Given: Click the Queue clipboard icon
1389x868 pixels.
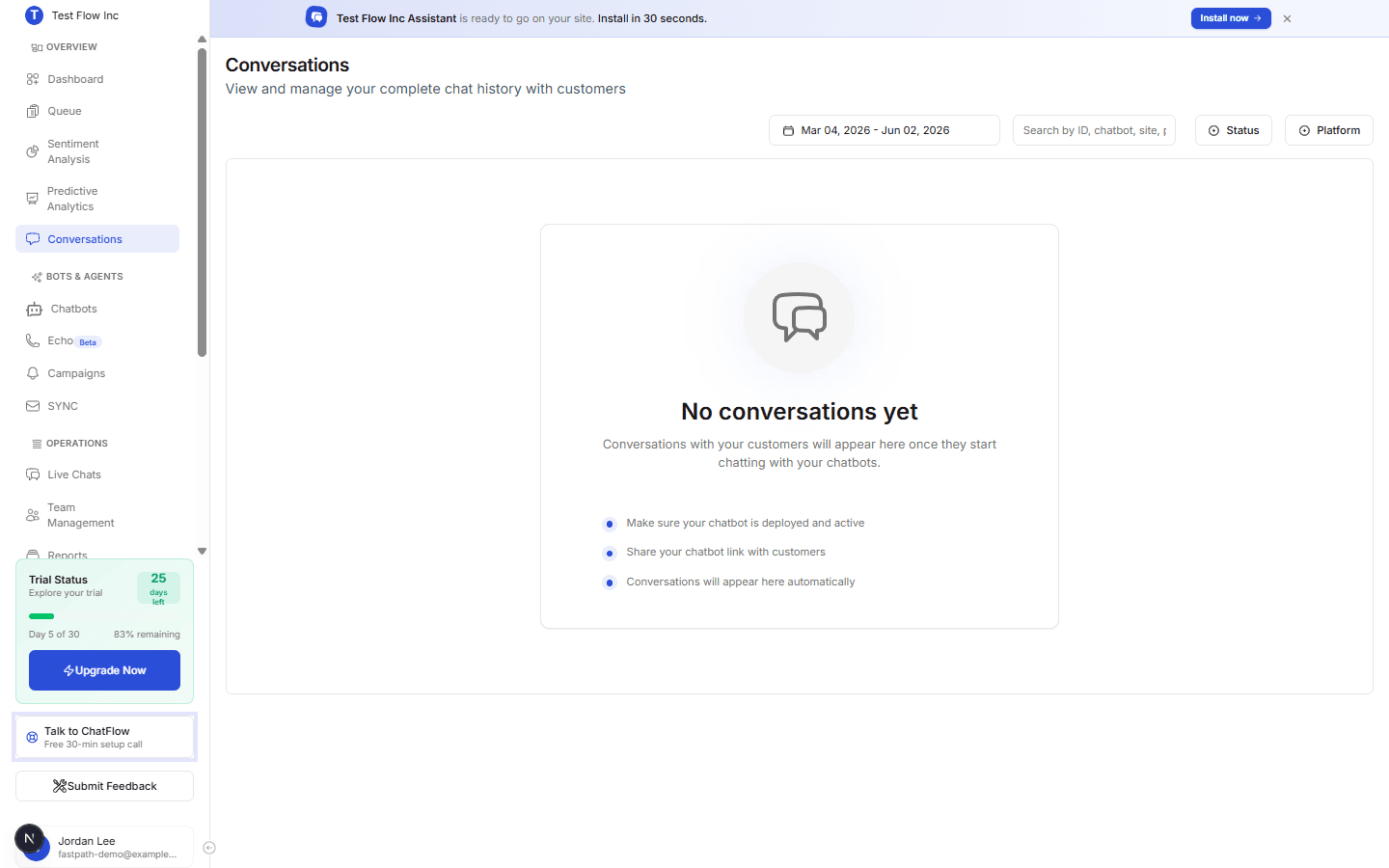Looking at the screenshot, I should (x=33, y=111).
